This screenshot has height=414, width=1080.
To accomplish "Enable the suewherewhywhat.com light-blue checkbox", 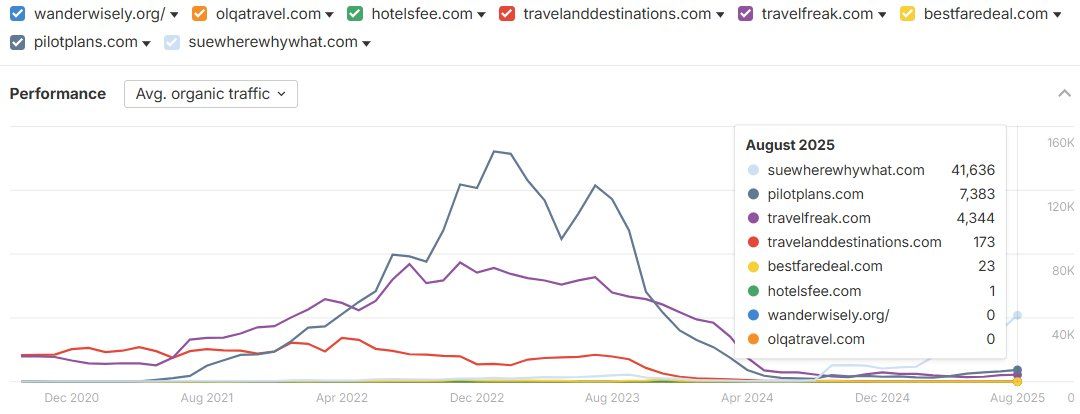I will pos(172,42).
